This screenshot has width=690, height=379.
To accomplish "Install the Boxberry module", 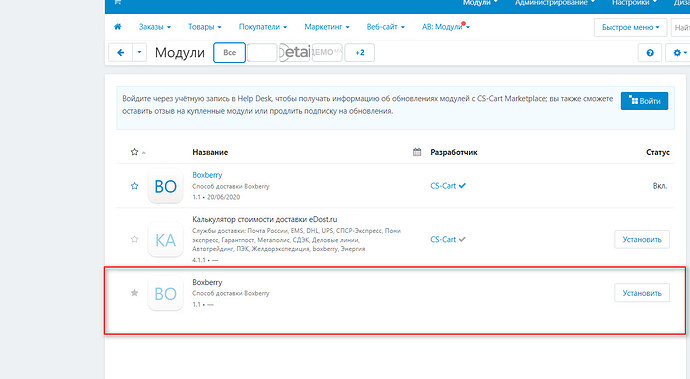I will click(642, 293).
